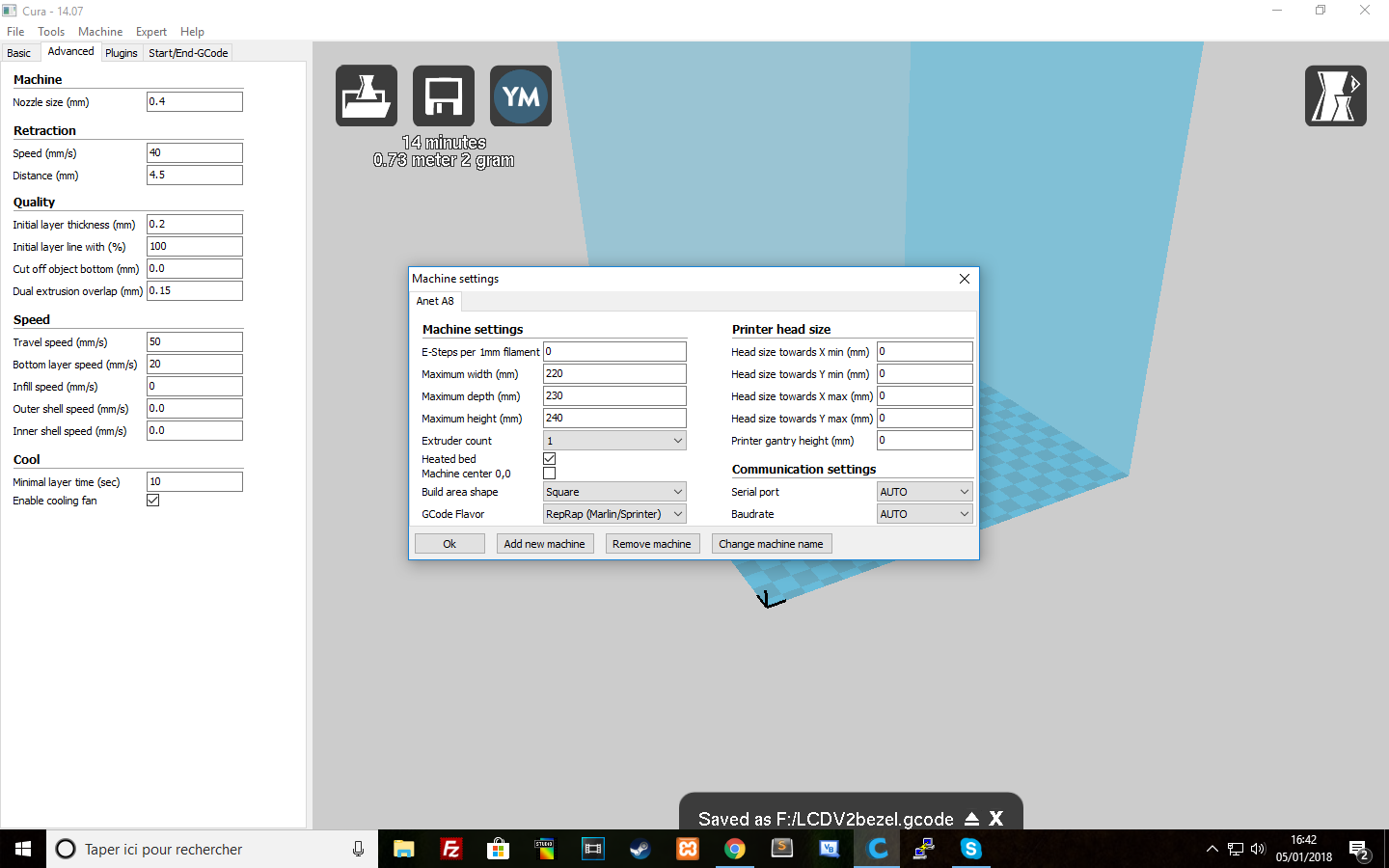Click the Change machine name button
1389x868 pixels.
(x=771, y=544)
